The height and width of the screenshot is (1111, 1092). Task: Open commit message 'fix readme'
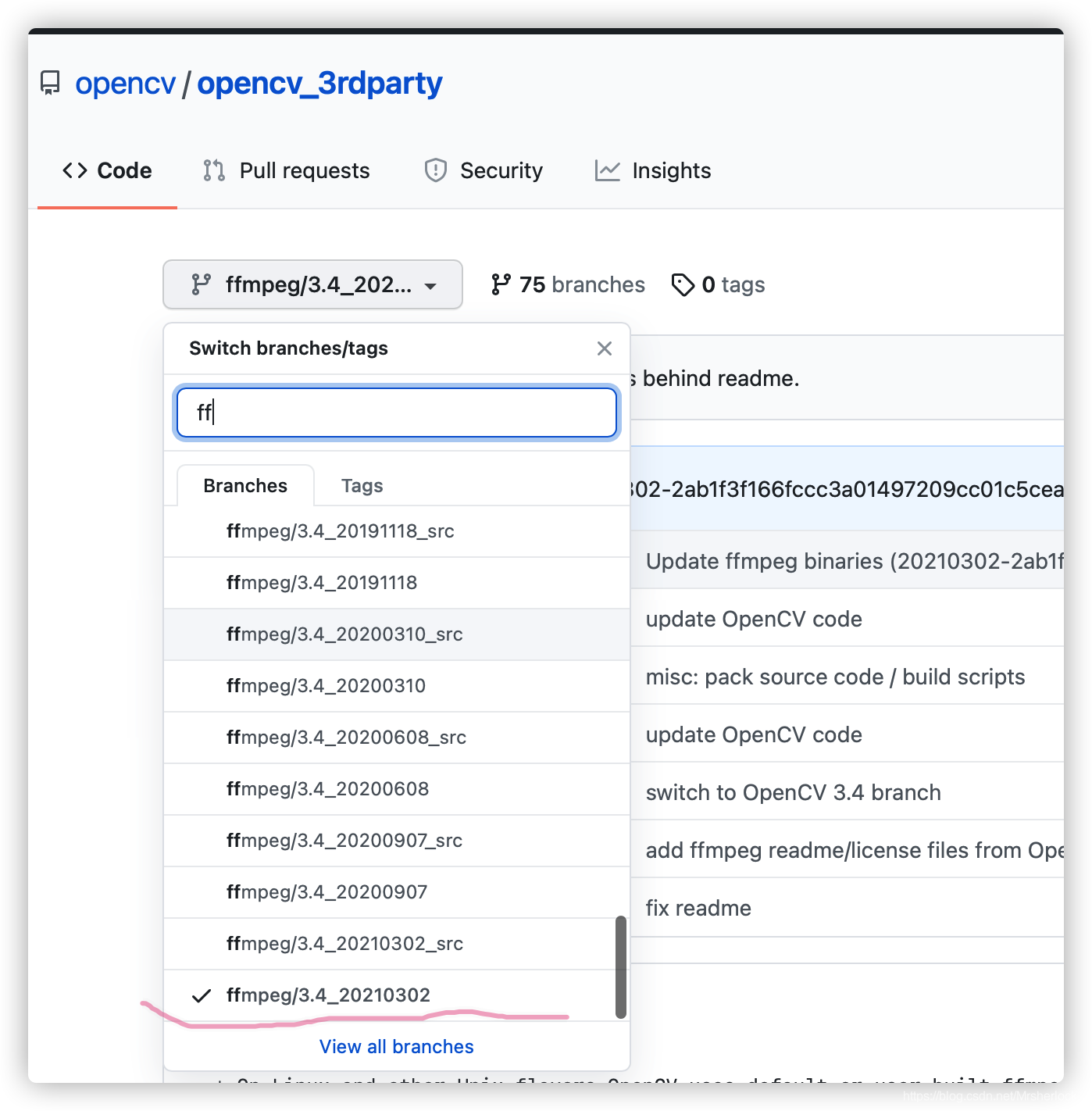coord(698,908)
